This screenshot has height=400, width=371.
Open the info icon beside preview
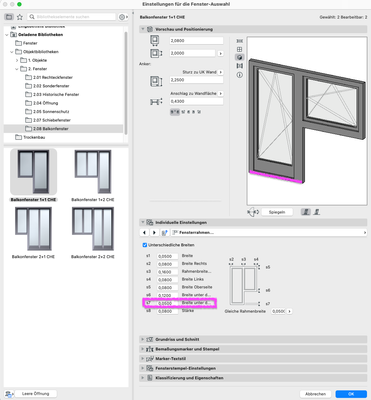239,75
